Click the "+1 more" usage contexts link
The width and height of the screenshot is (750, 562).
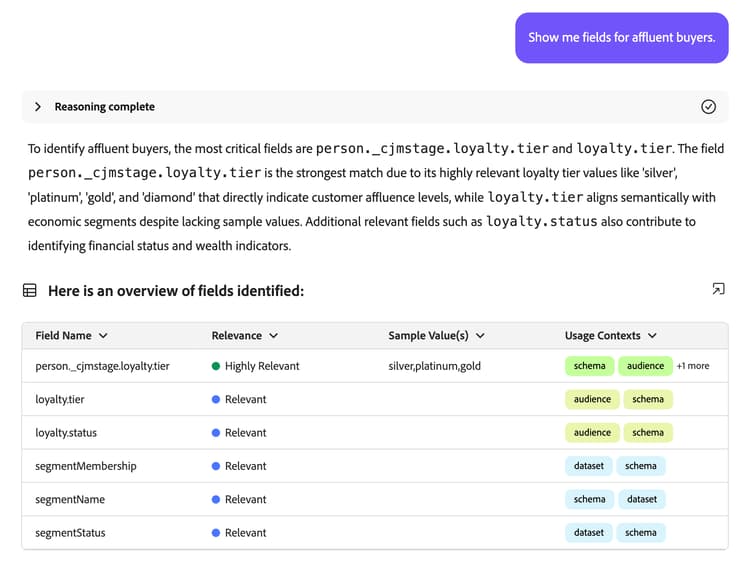693,366
